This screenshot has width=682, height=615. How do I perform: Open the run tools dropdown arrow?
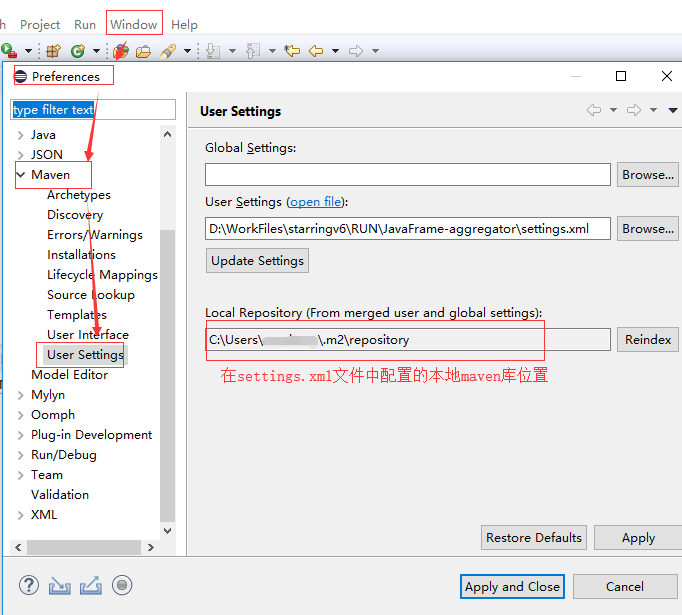pos(28,51)
